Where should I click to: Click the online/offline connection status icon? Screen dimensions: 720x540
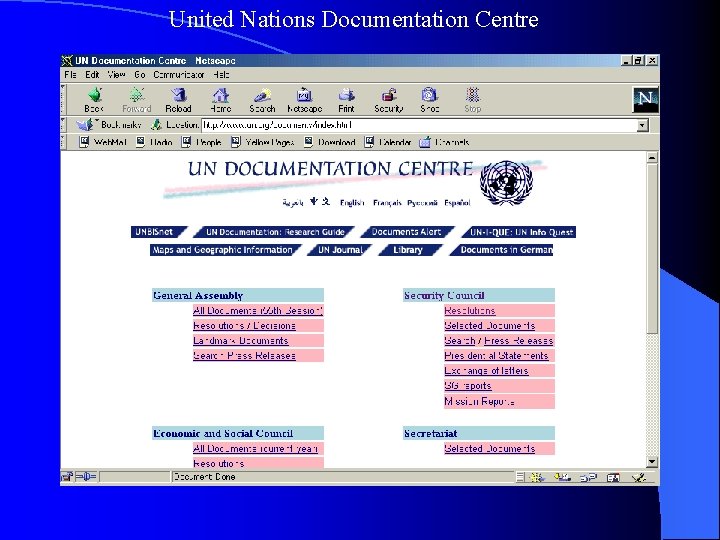[86, 477]
